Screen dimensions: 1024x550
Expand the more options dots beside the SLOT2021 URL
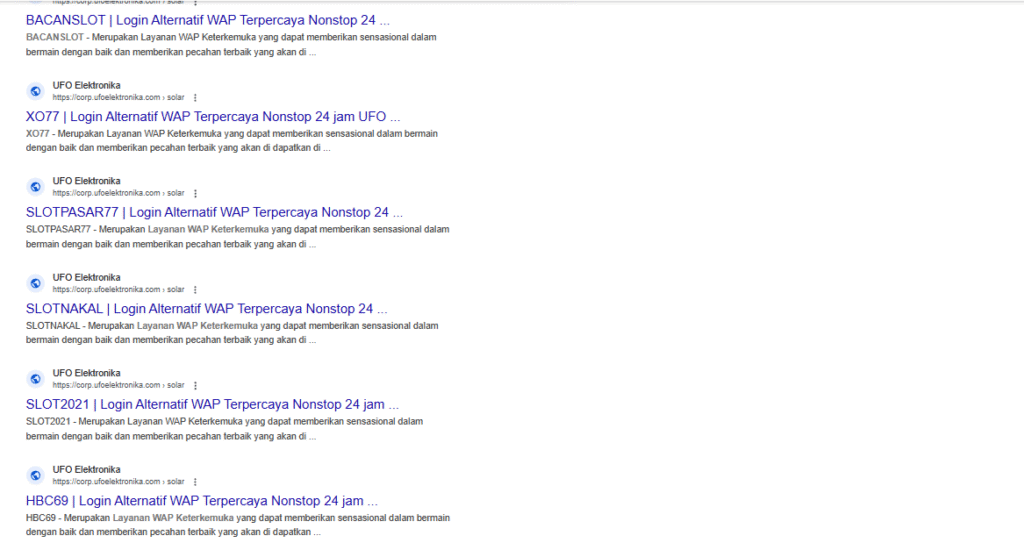pyautogui.click(x=195, y=386)
